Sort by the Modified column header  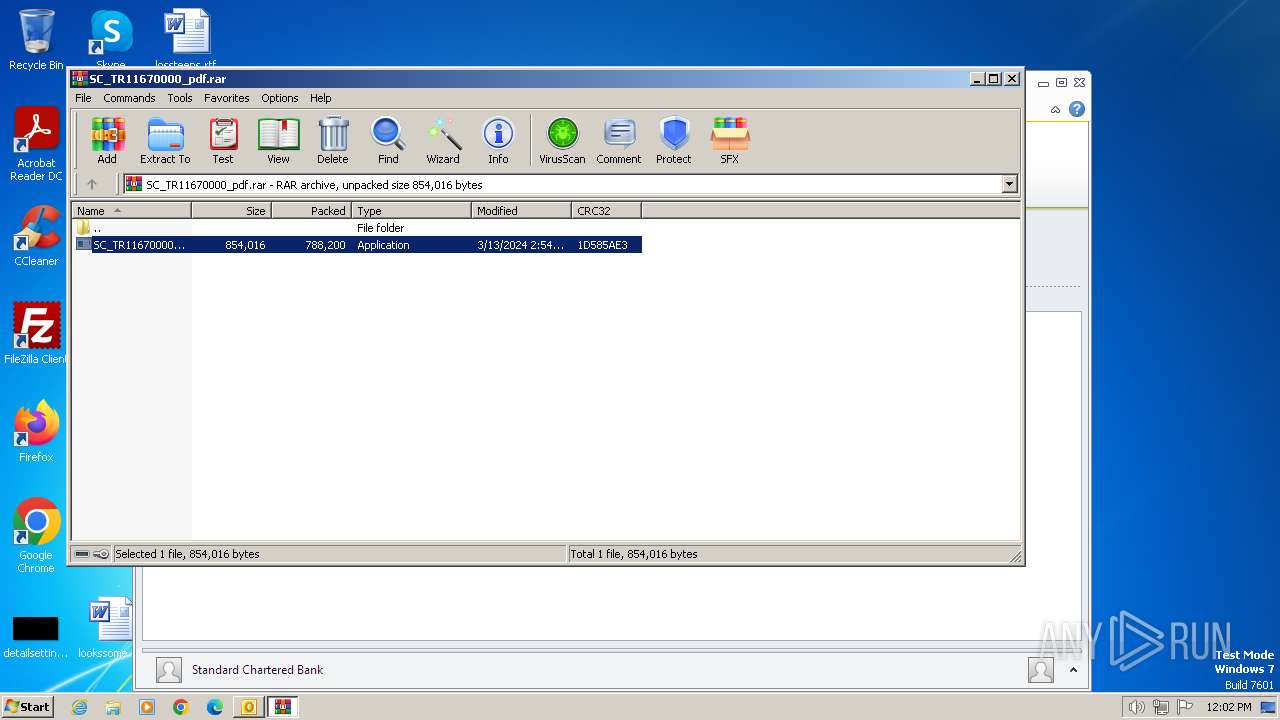click(x=521, y=210)
